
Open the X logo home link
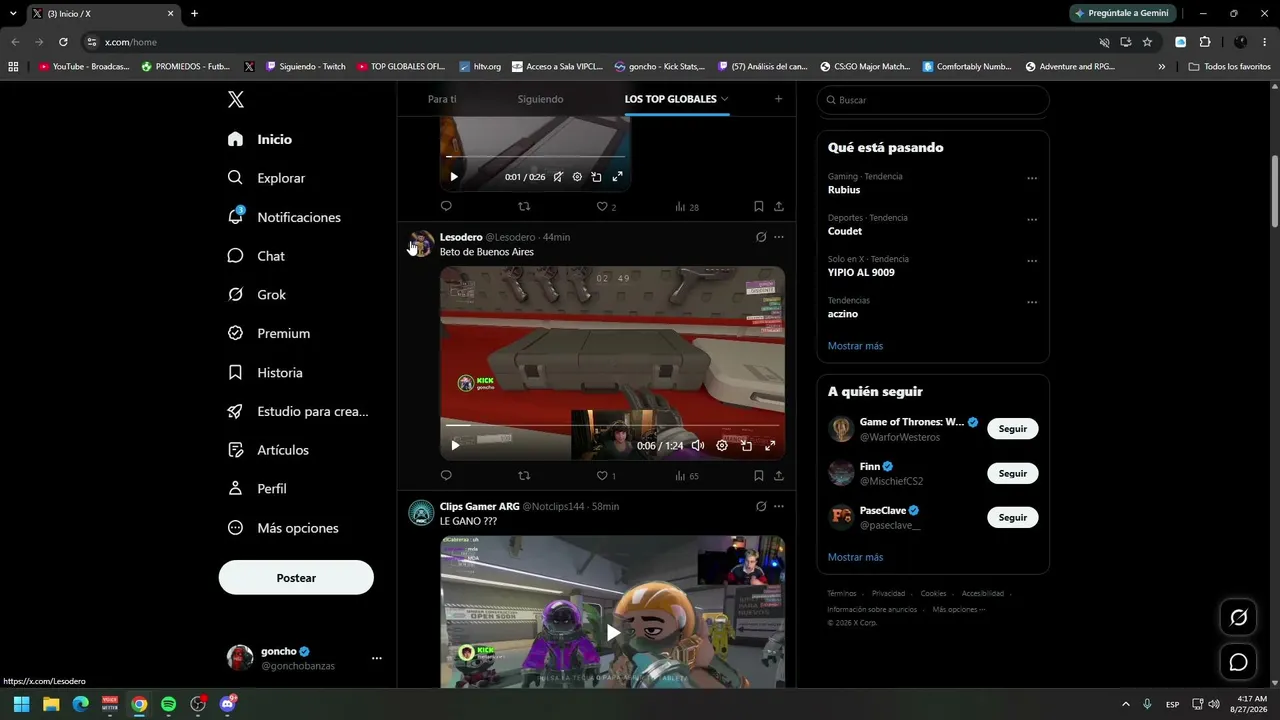tap(236, 99)
